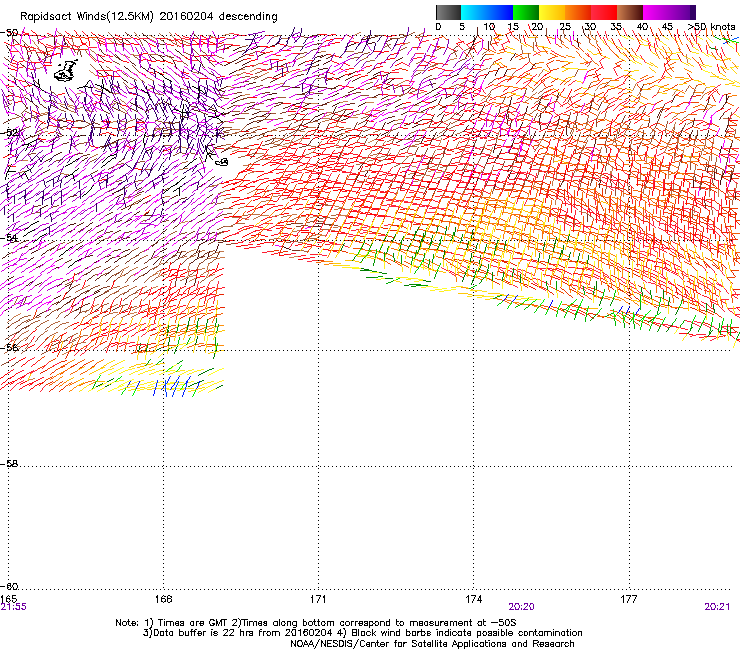Click the legend scale label 0
The image size is (740, 650).
(x=438, y=27)
